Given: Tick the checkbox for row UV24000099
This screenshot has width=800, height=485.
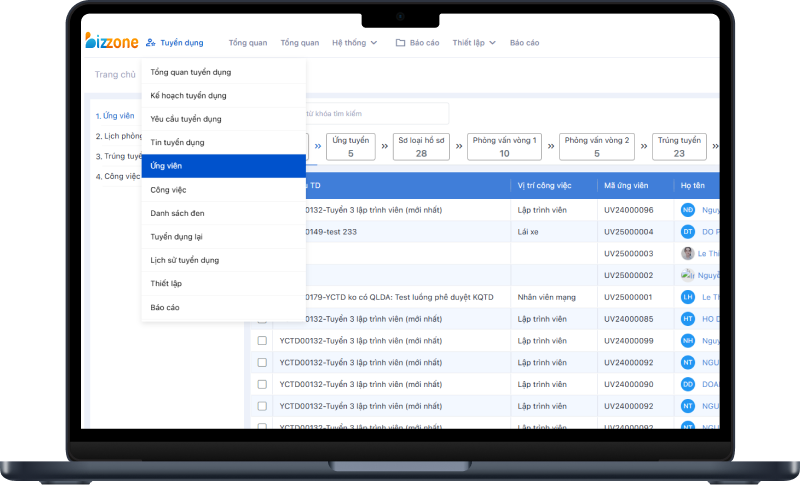Looking at the screenshot, I should click(x=262, y=340).
